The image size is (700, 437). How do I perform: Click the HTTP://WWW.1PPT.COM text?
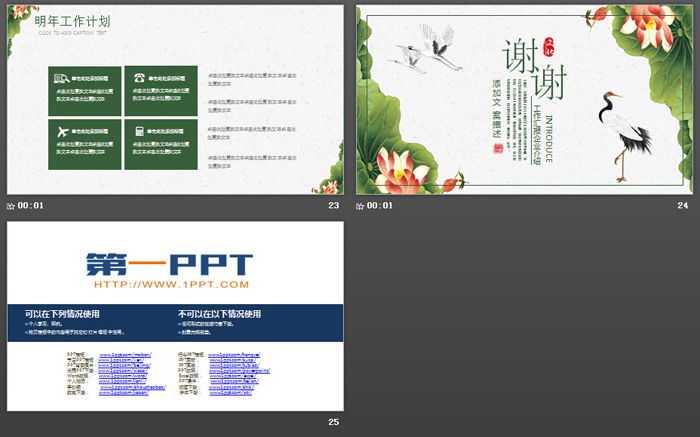pos(171,284)
